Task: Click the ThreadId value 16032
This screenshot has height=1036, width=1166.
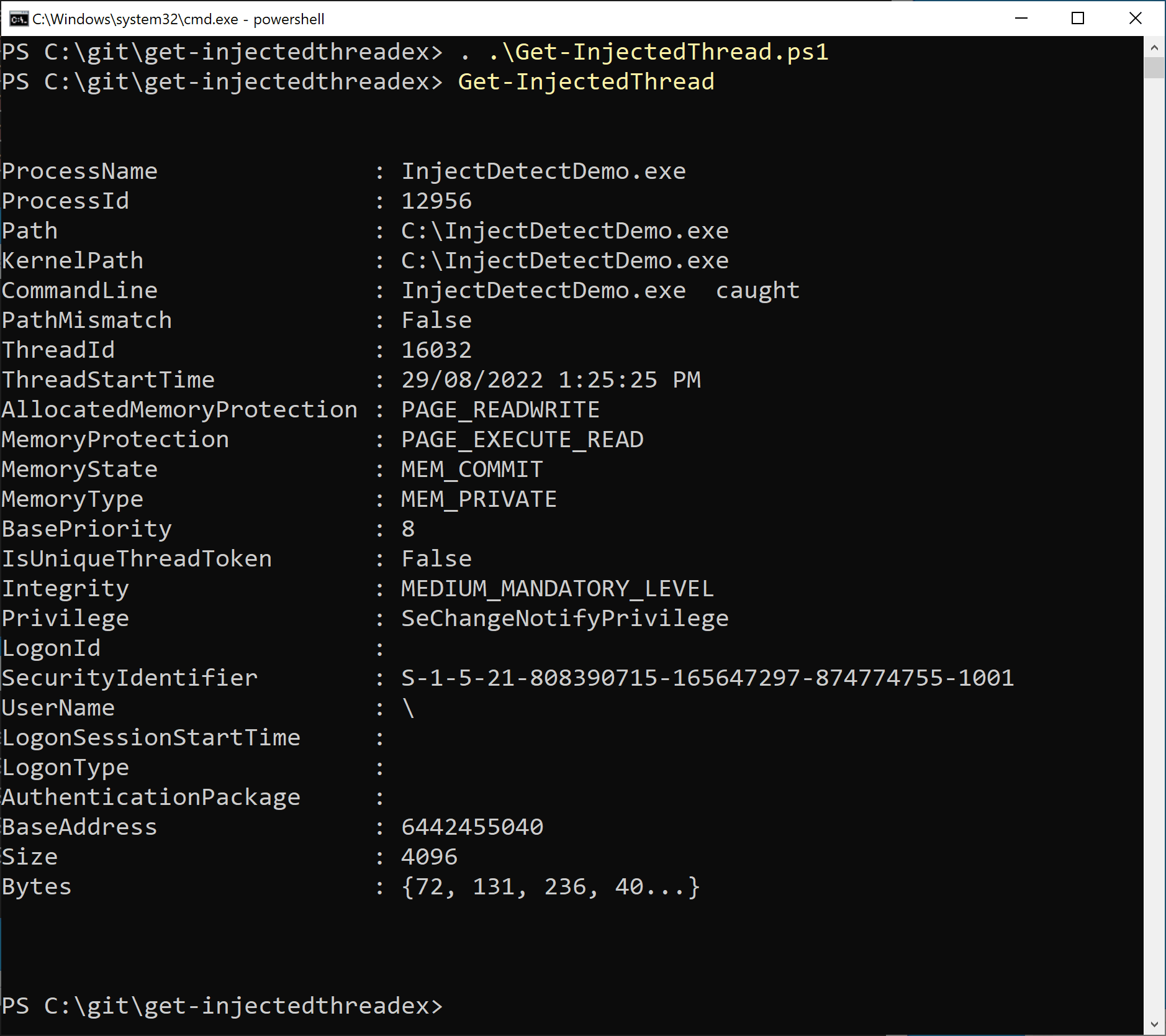Action: [436, 350]
